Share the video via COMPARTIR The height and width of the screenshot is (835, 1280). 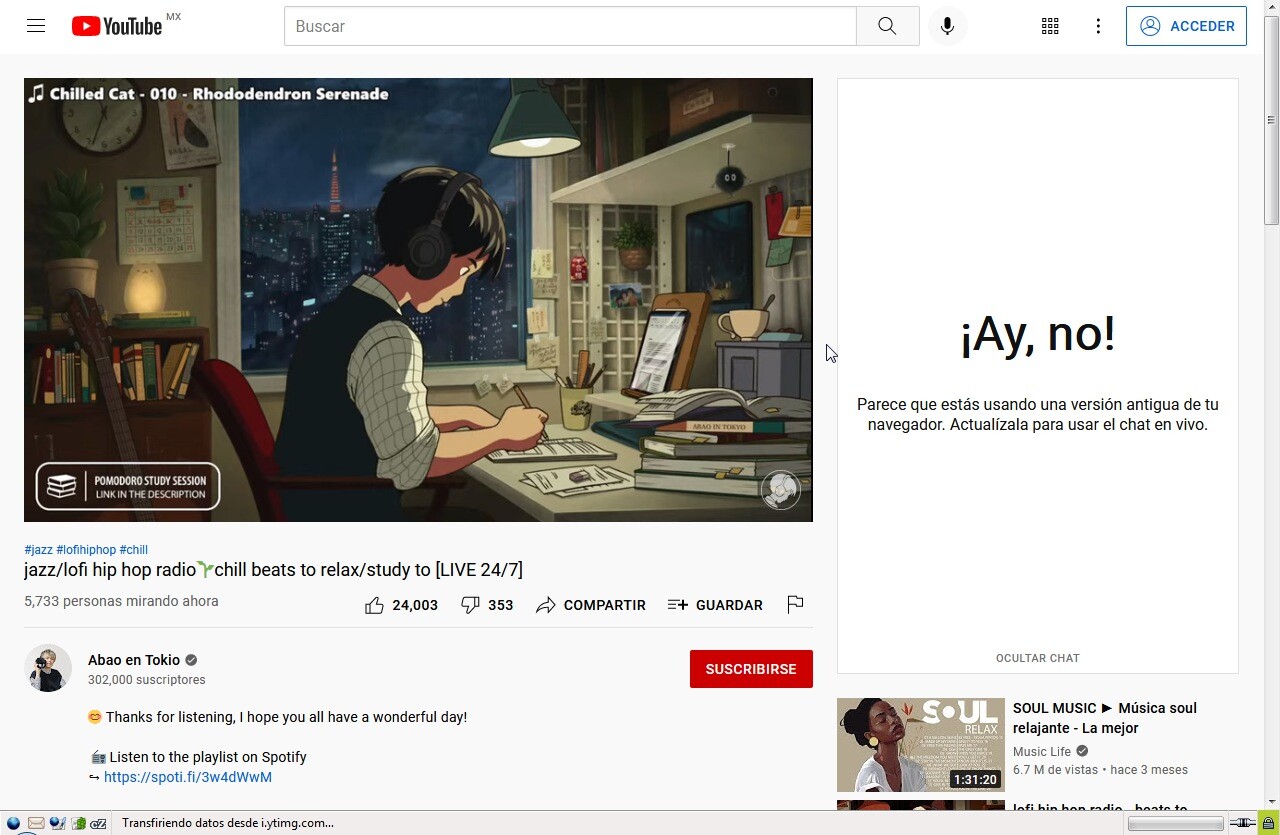click(591, 605)
